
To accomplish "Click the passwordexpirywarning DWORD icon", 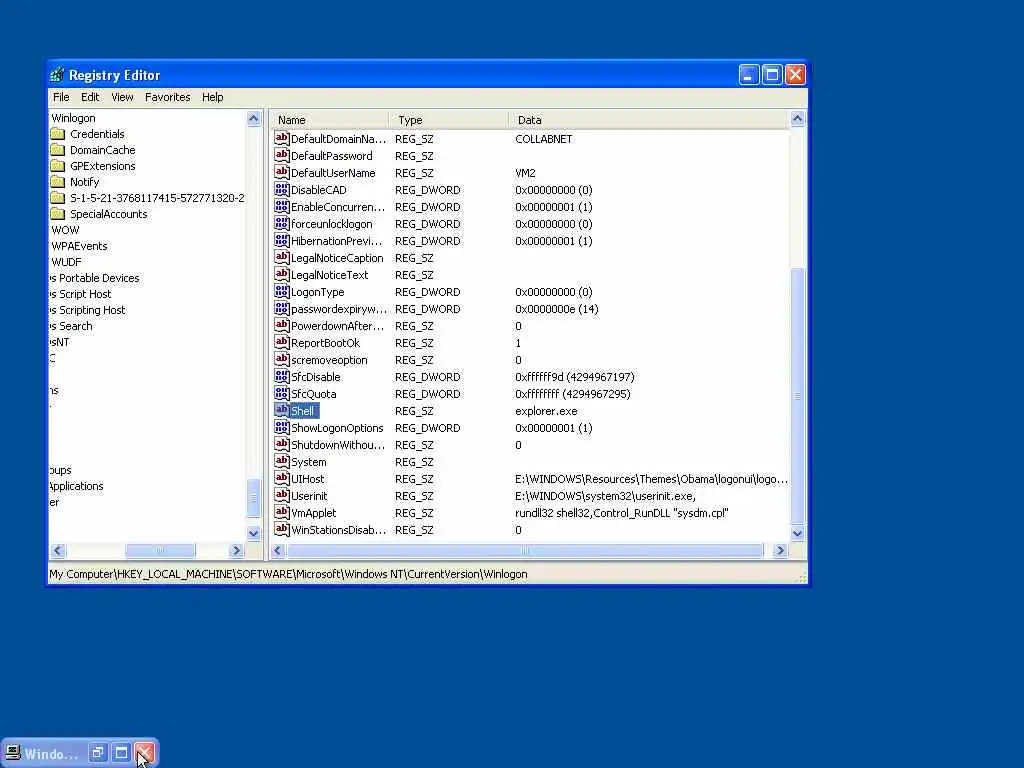I will 281,308.
